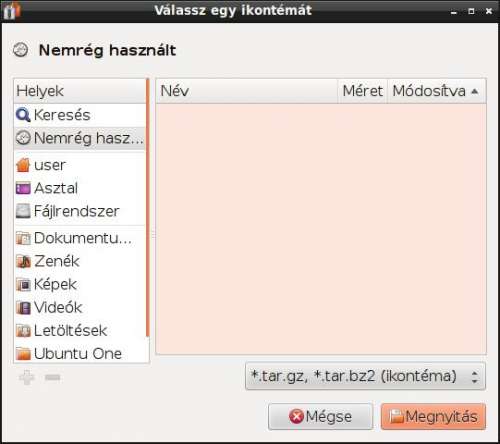Viewport: 500px width, 444px height.
Task: Click the Megnyitás open button
Action: coord(433,416)
